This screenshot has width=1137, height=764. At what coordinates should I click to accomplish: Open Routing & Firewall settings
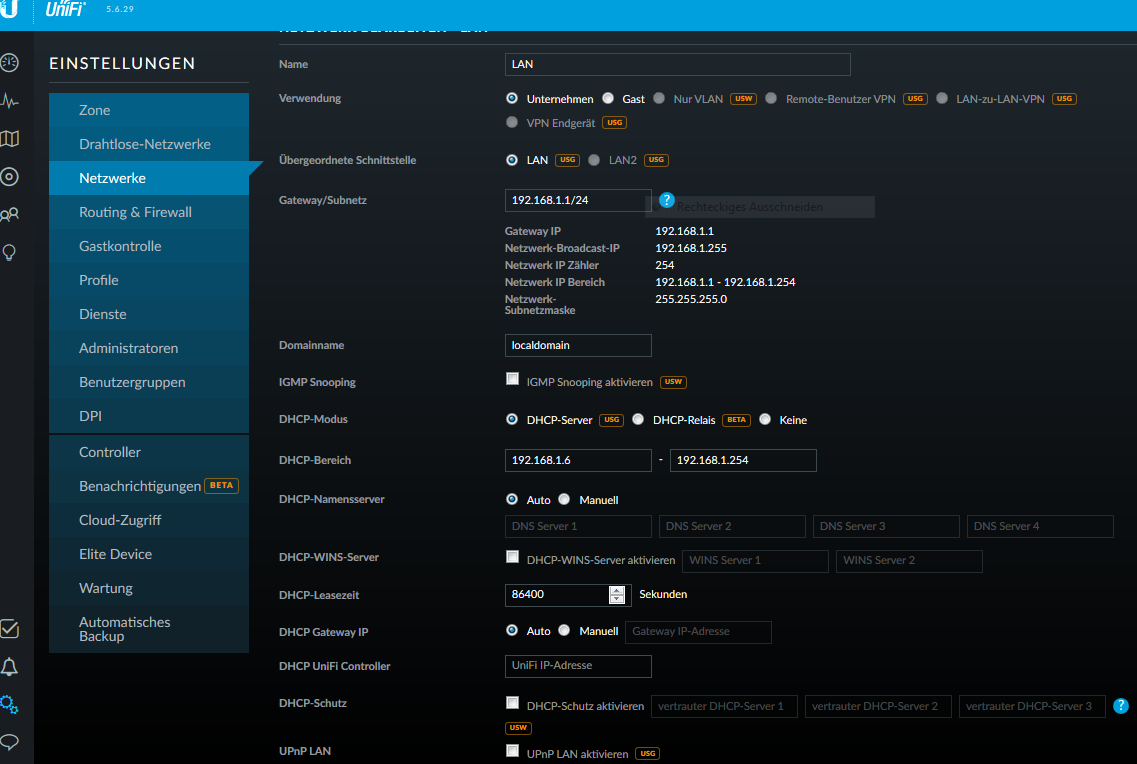[149, 212]
